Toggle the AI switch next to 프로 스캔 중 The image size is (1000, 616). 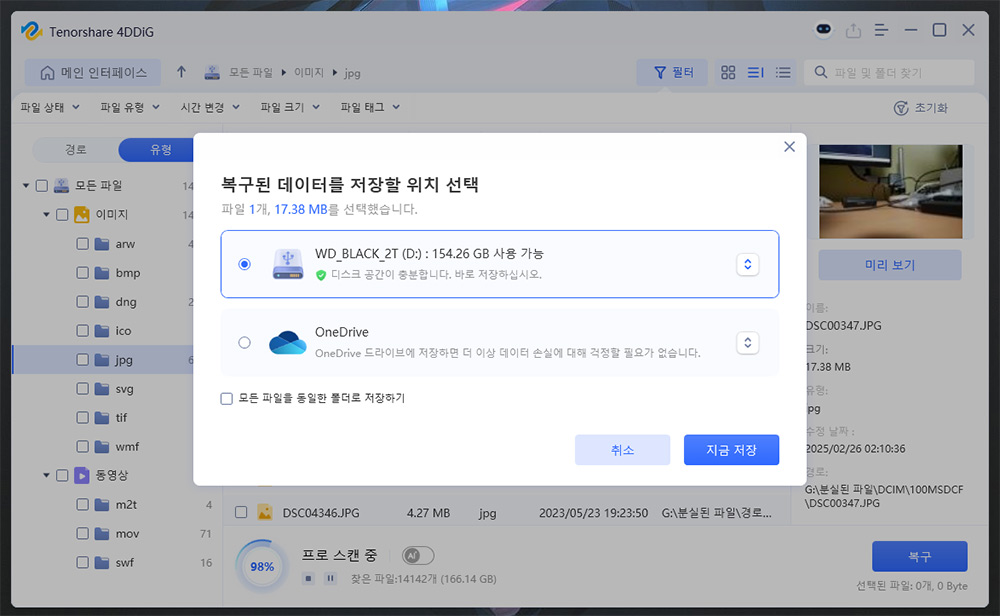click(x=418, y=555)
